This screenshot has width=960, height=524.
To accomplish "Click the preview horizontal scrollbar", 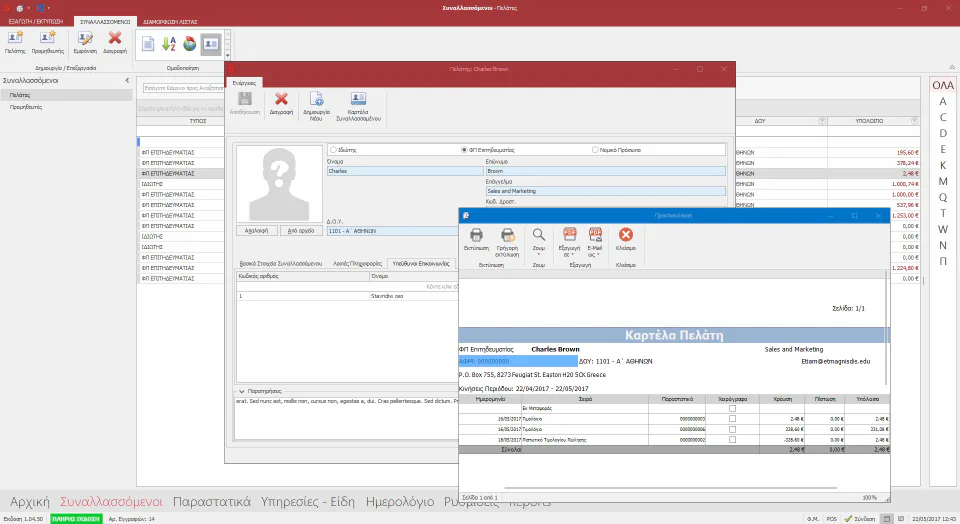I will coord(670,488).
